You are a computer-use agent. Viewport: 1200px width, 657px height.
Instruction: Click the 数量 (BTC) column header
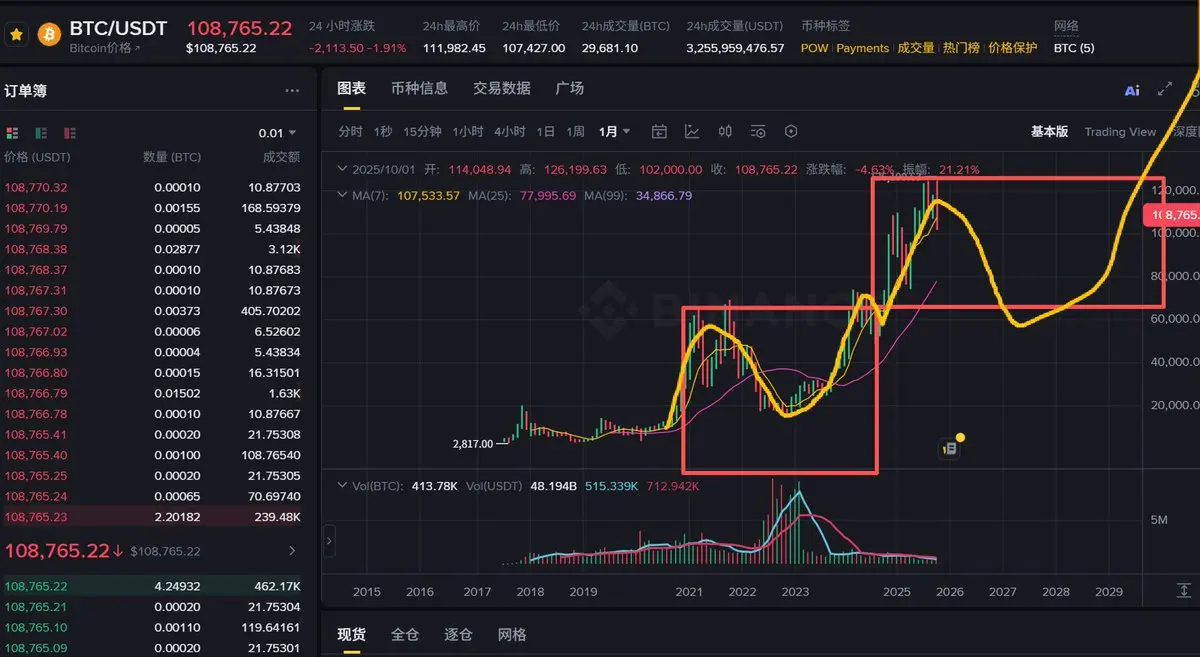(x=171, y=157)
